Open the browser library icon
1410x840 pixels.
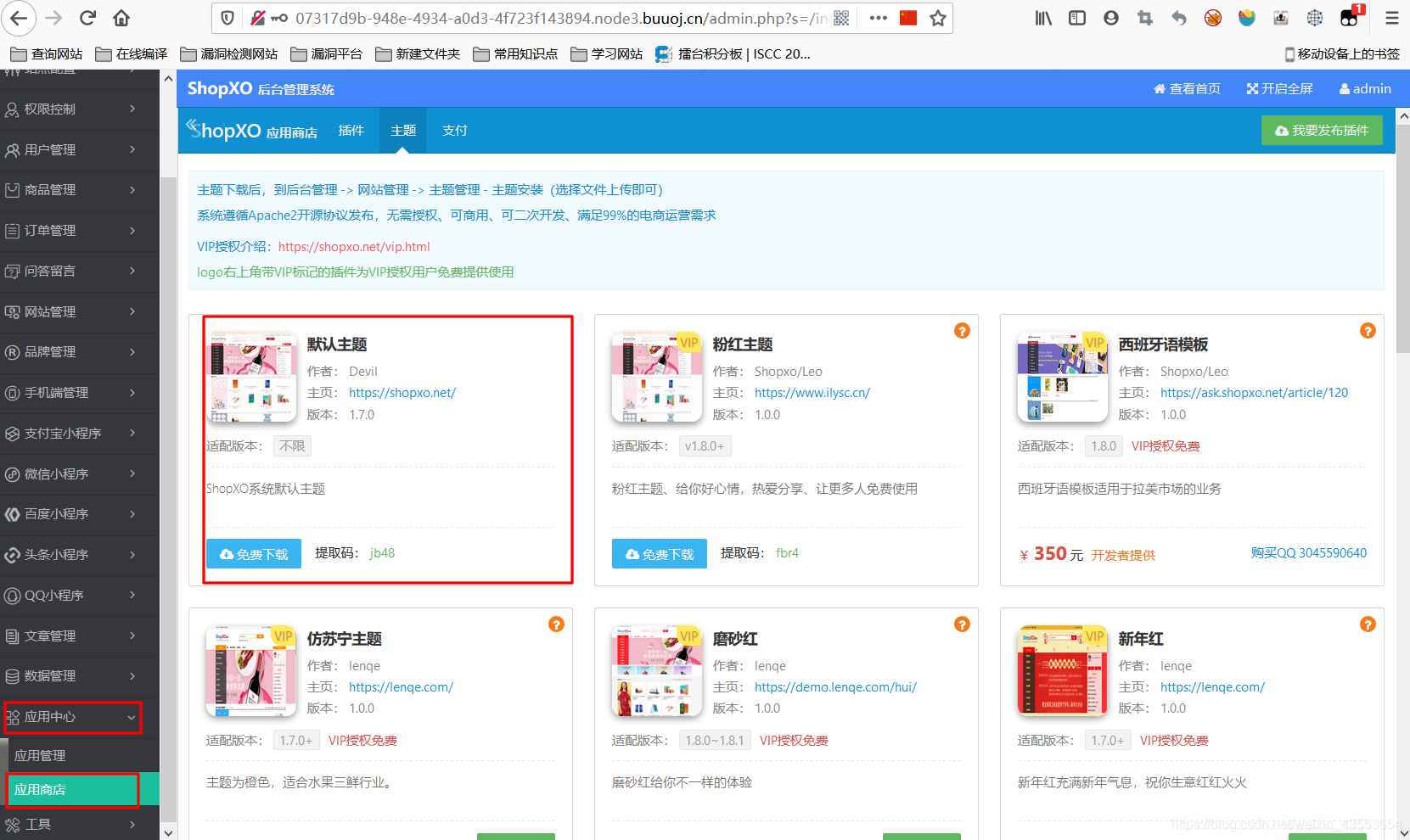[x=1043, y=18]
